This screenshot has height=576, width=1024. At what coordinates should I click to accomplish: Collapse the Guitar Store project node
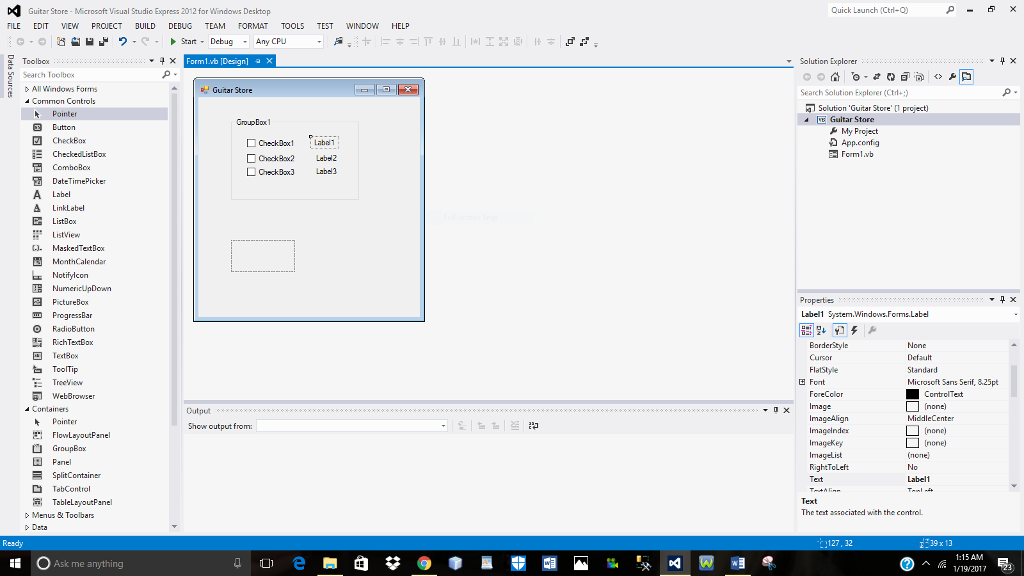tap(805, 119)
